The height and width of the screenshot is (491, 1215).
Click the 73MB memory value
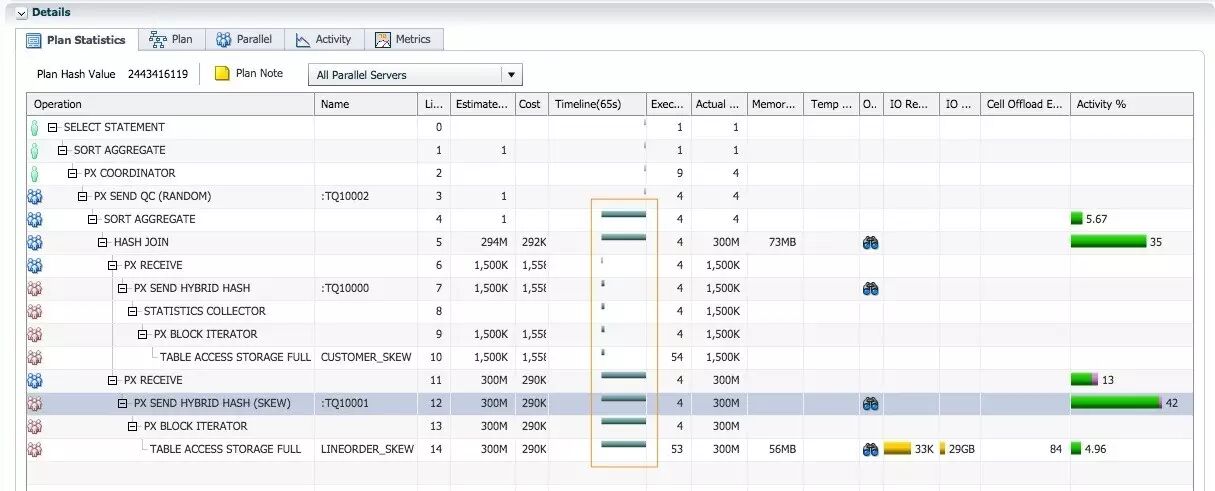781,242
